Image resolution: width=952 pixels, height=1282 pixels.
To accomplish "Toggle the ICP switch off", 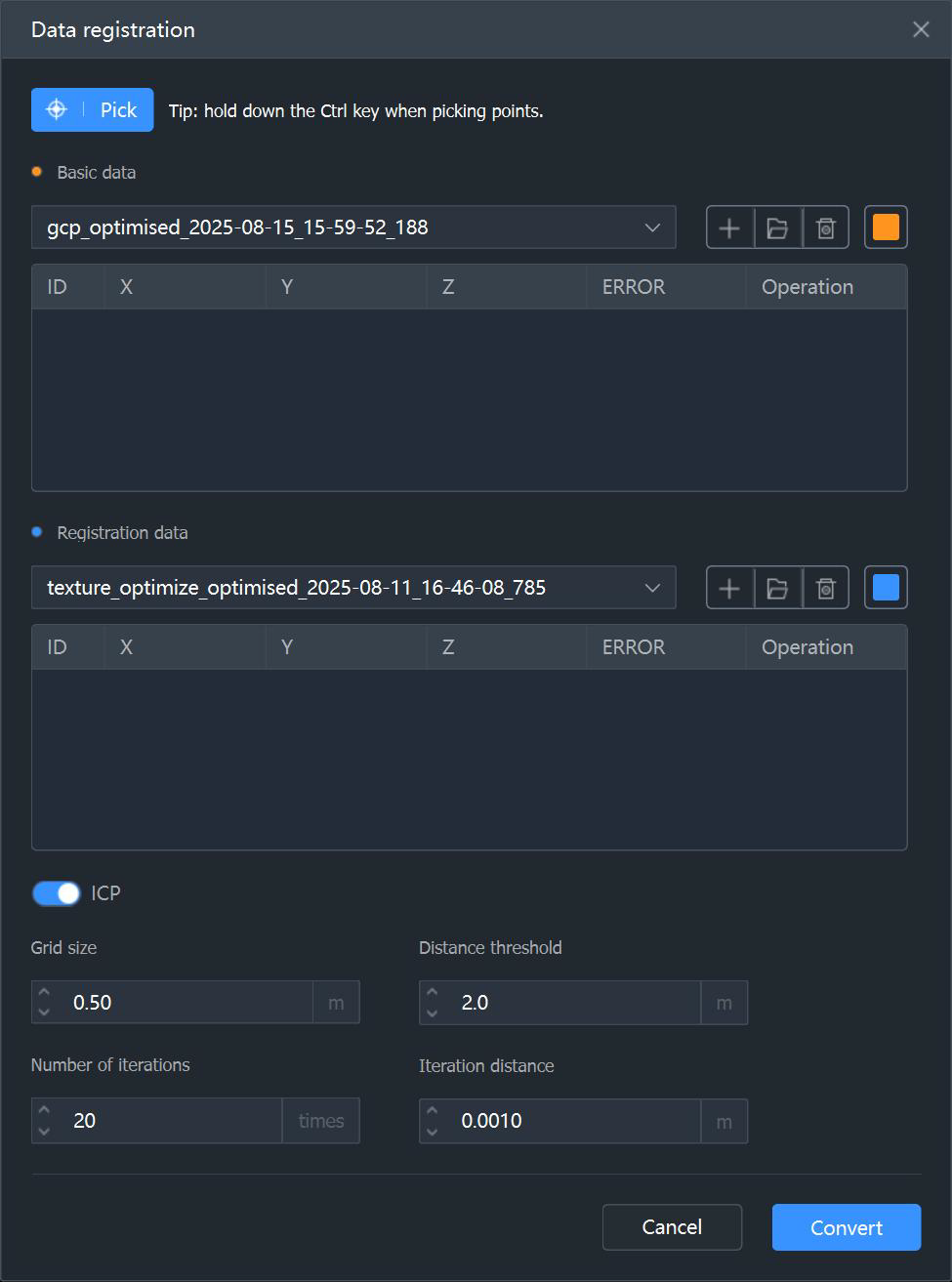I will 56,893.
